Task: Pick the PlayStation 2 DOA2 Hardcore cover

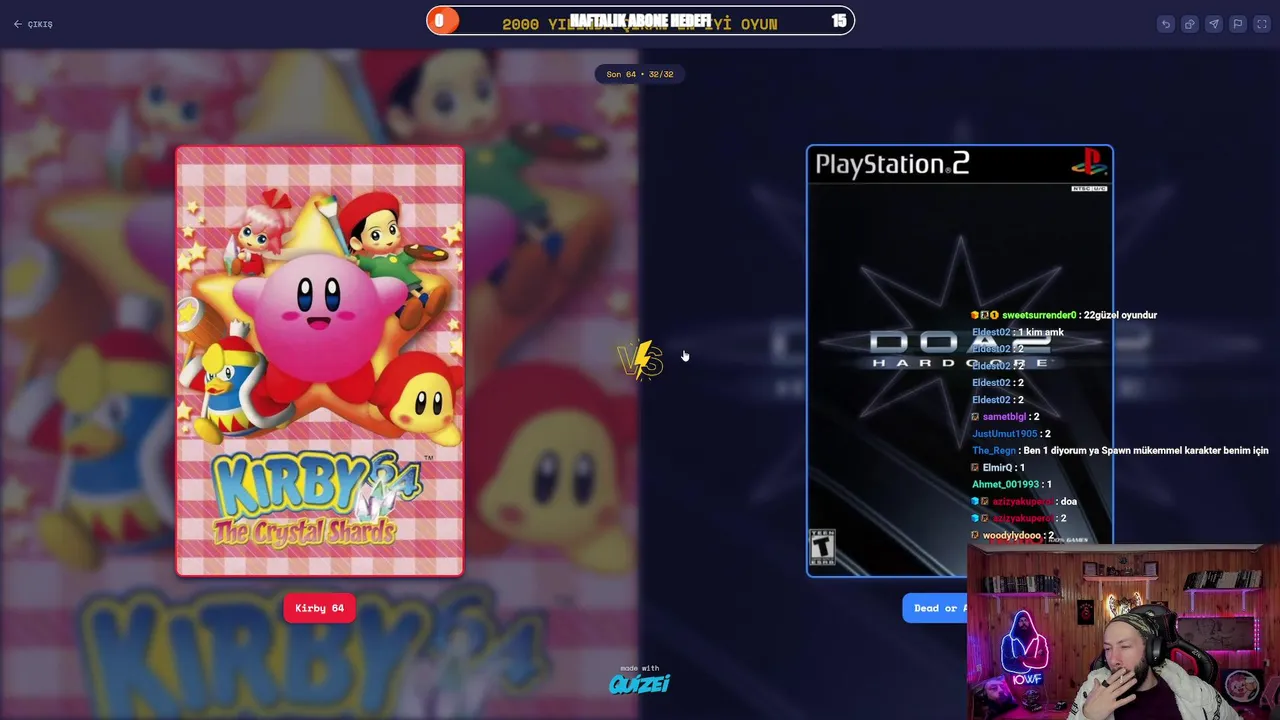Action: tap(959, 361)
